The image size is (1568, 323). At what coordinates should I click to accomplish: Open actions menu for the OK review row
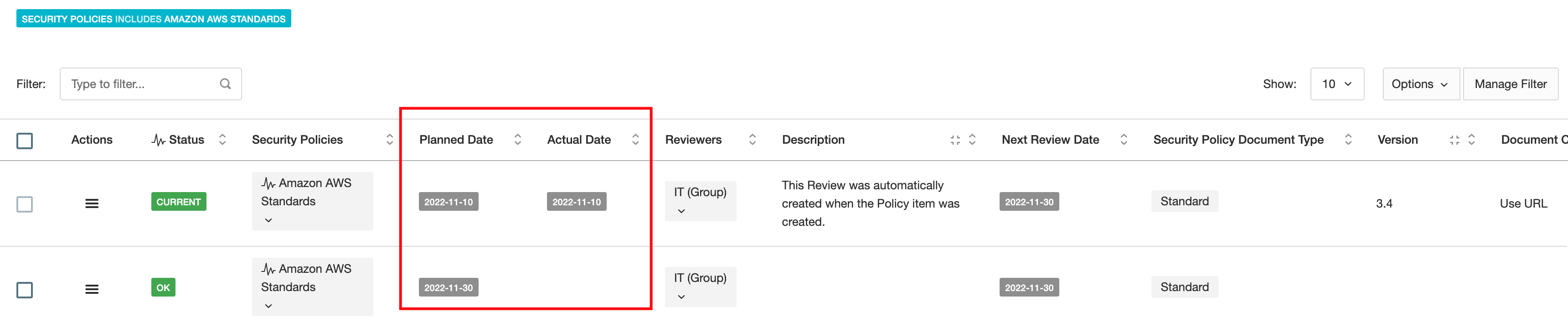pos(91,290)
